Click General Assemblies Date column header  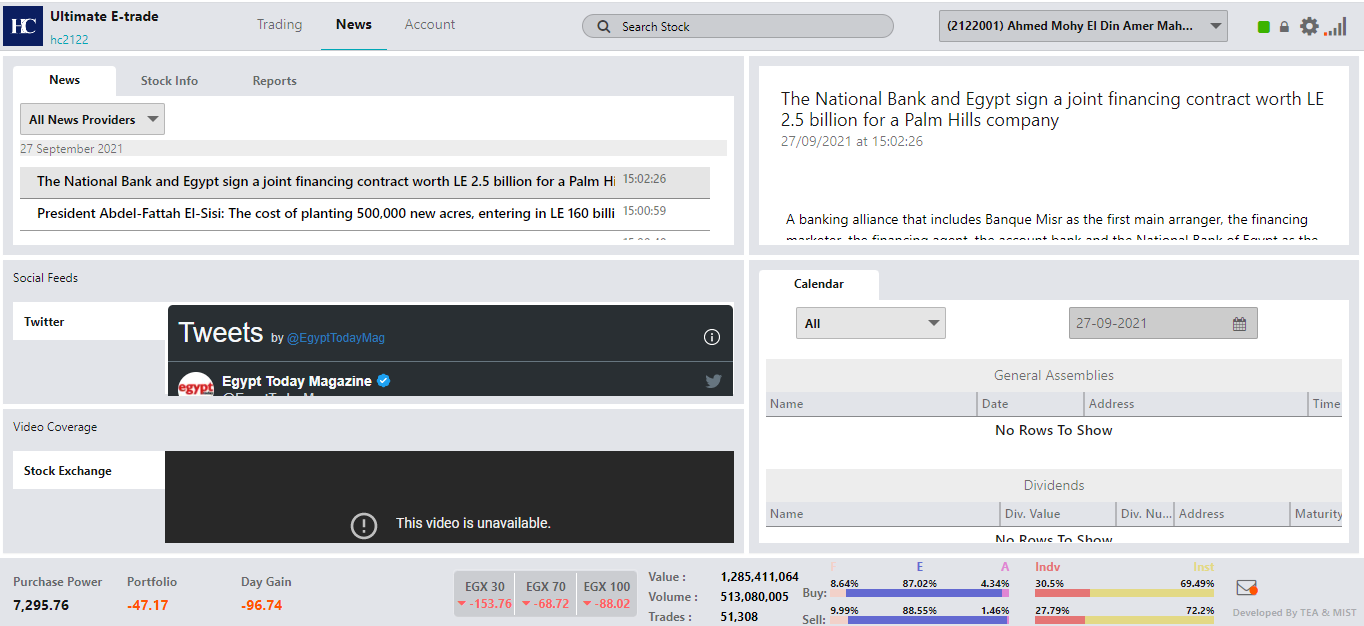tap(1031, 404)
